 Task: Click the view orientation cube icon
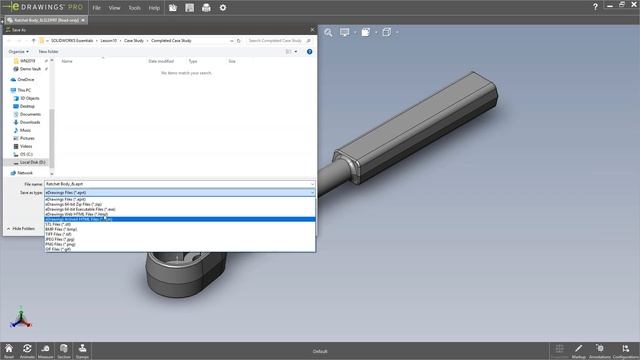pos(366,32)
